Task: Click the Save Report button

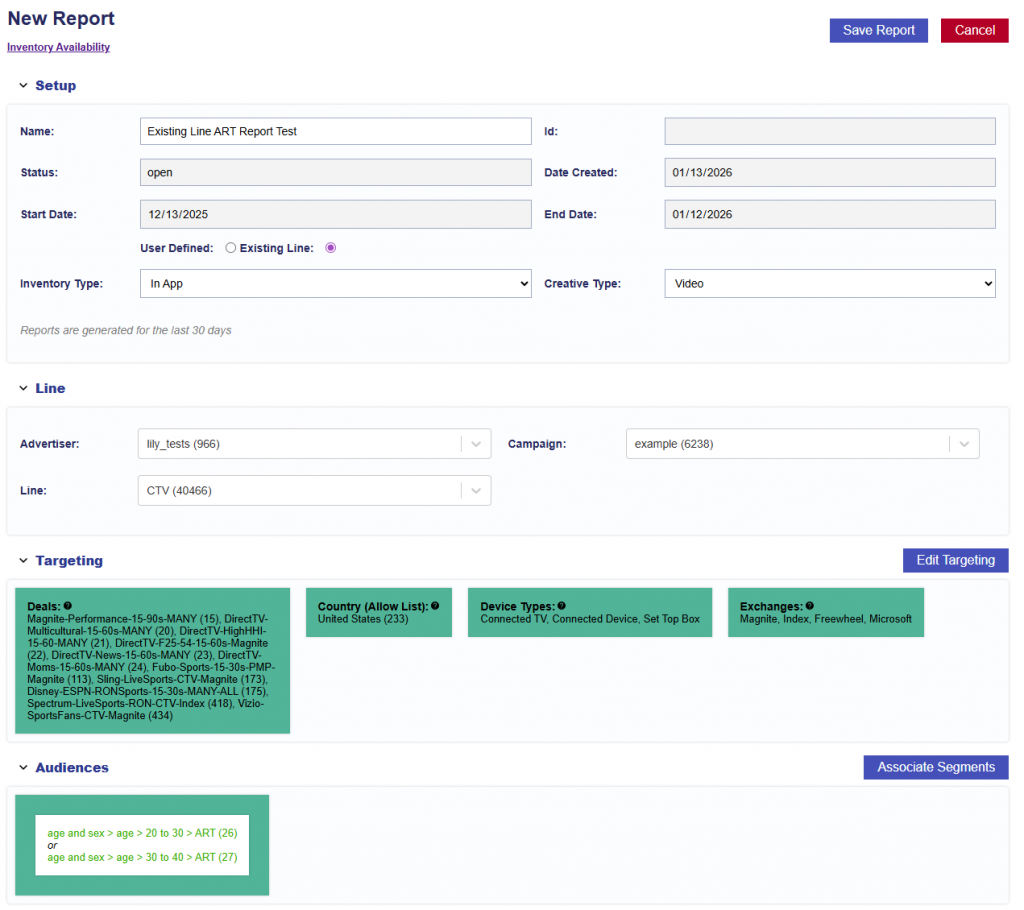Action: pyautogui.click(x=878, y=30)
